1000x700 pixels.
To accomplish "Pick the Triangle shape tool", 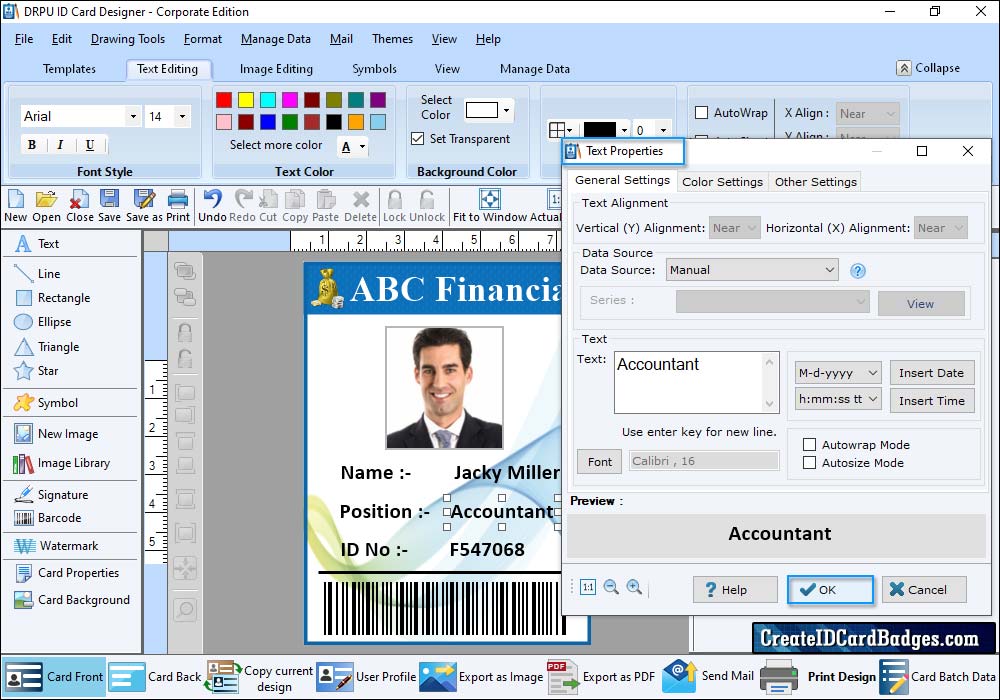I will coord(47,347).
